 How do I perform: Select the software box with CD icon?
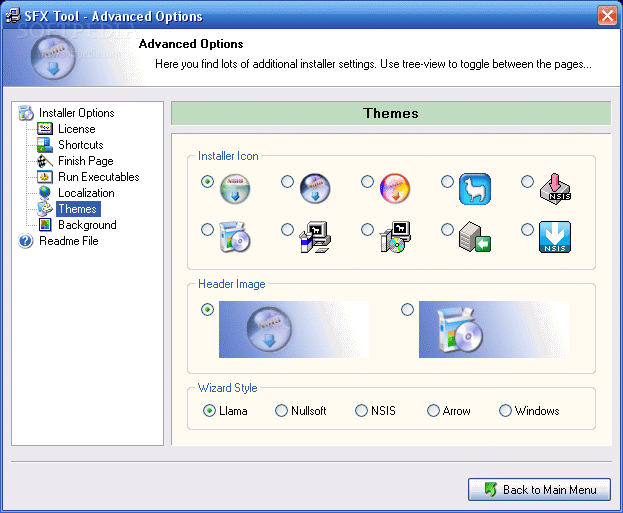tap(235, 237)
